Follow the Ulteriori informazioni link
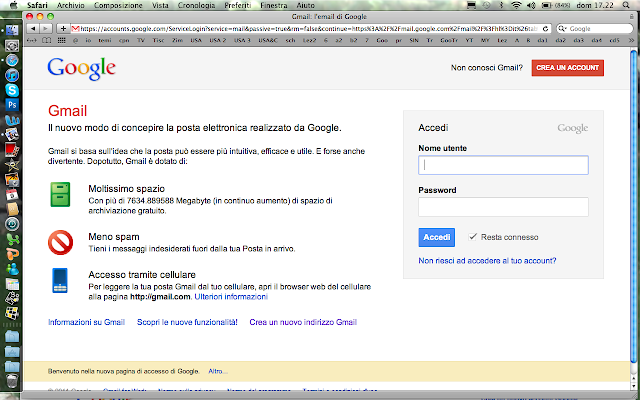The image size is (640, 400). click(231, 297)
